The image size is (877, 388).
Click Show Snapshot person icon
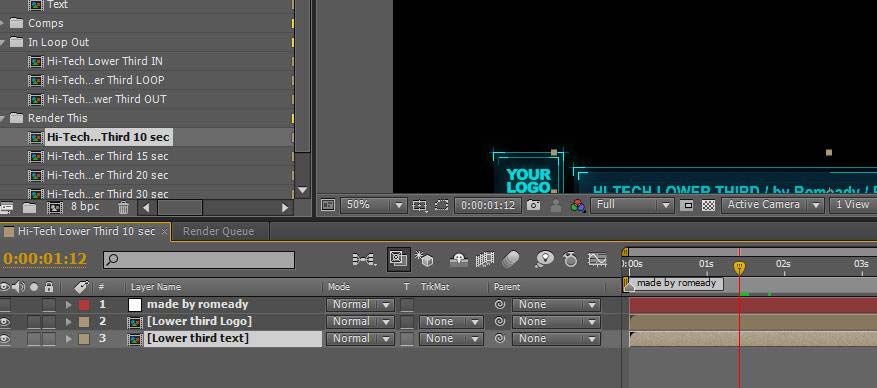[x=555, y=205]
